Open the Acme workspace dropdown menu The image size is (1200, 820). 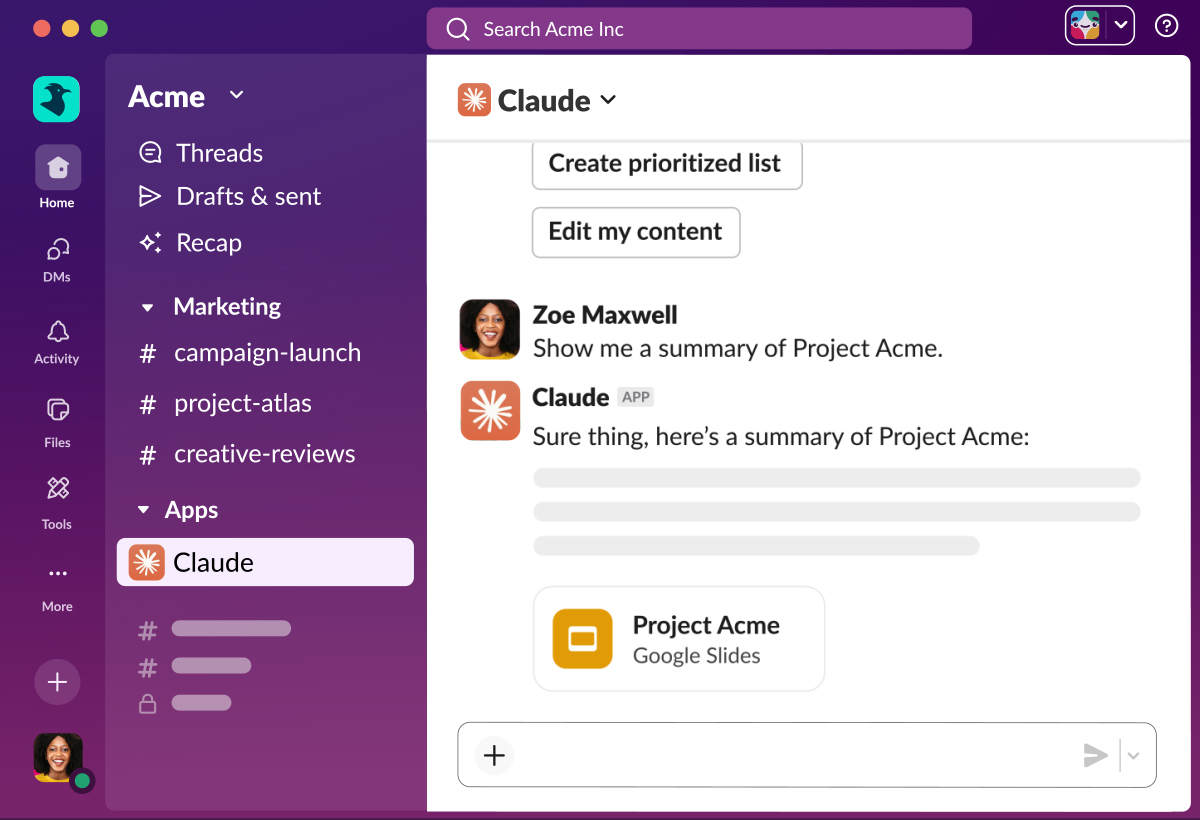click(x=236, y=95)
